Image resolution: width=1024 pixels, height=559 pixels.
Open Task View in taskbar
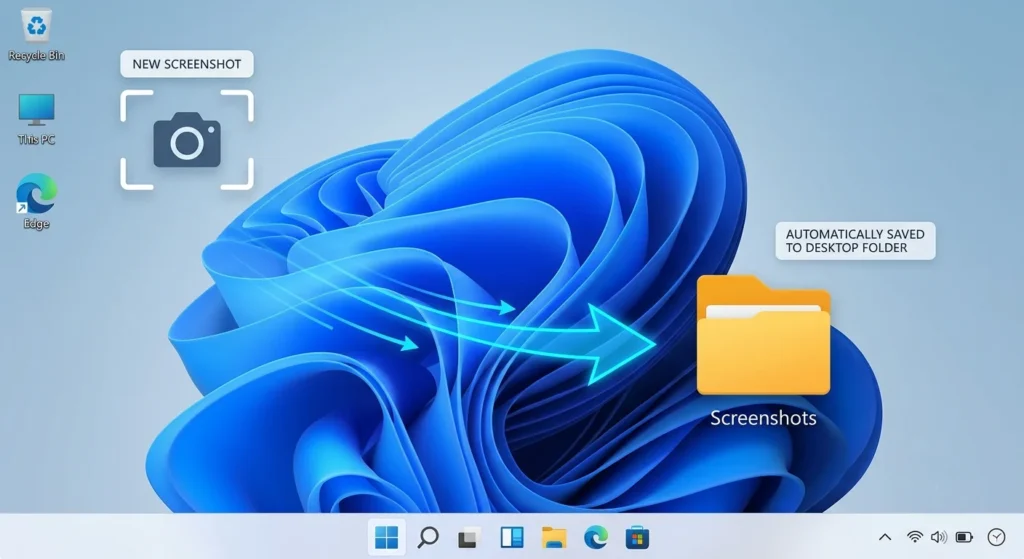[469, 537]
